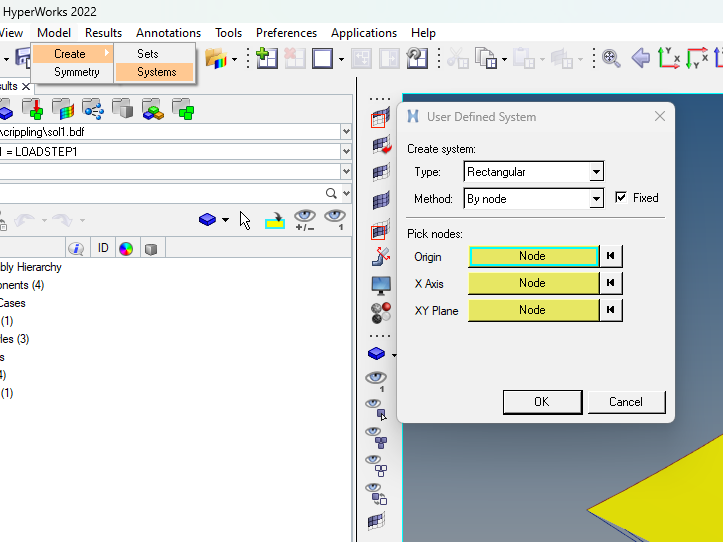Open the Preferences menu
Viewport: 723px width, 542px height.
click(286, 33)
